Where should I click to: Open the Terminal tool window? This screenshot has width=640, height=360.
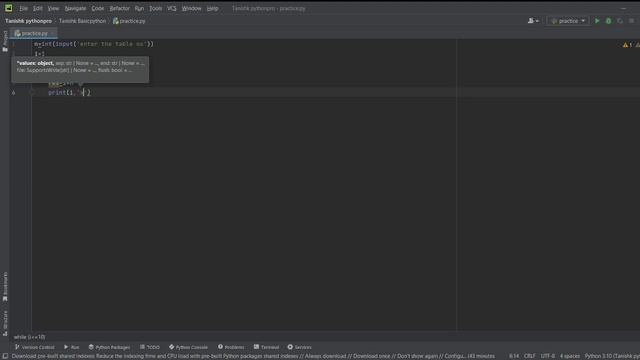pos(266,347)
